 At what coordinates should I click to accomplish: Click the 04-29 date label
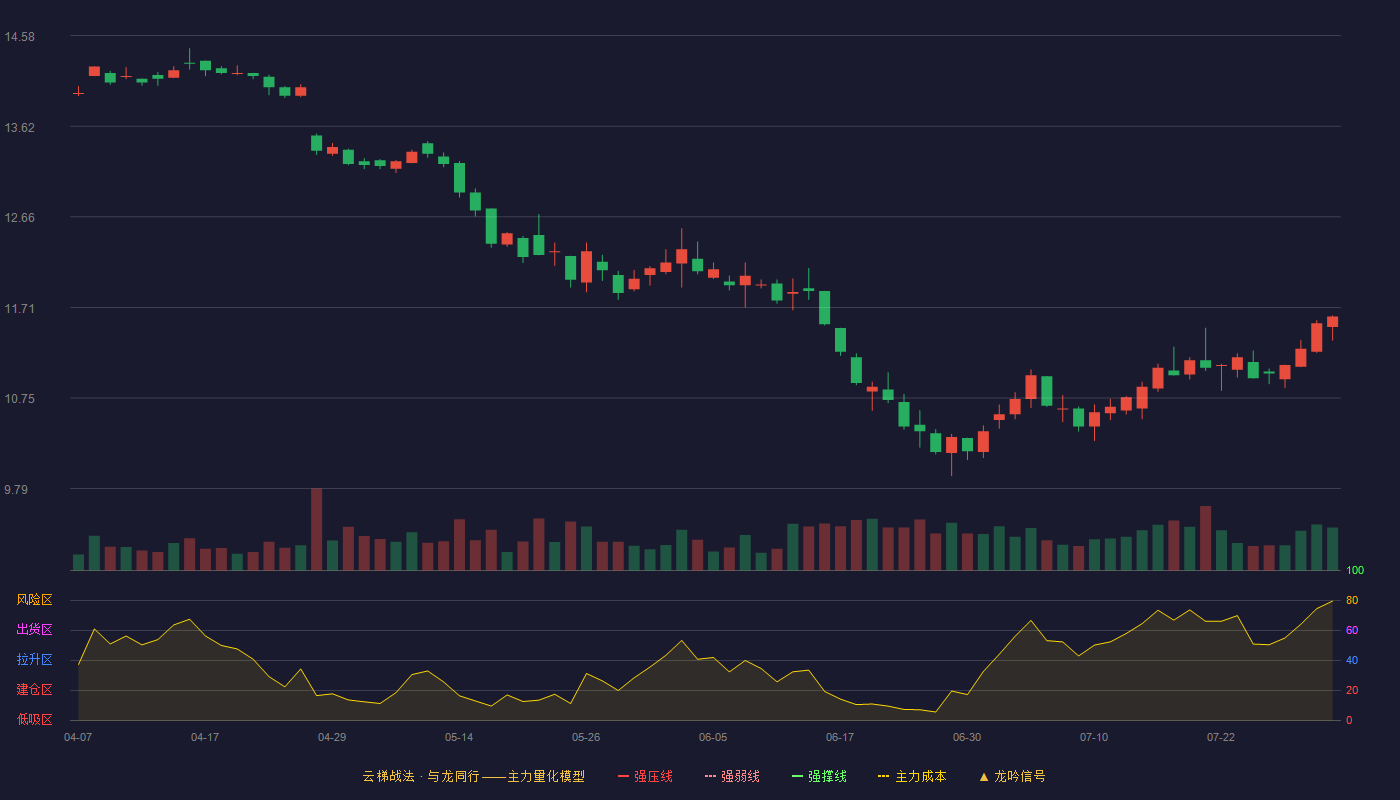pos(332,737)
